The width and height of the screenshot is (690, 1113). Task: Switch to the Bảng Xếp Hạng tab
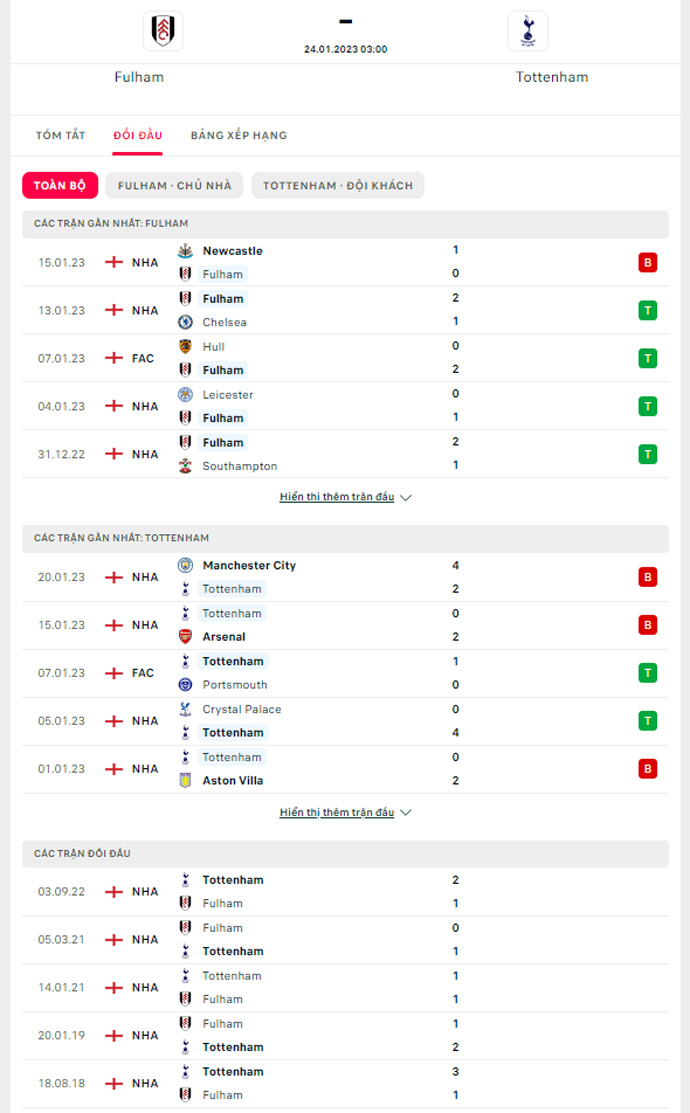[x=239, y=135]
